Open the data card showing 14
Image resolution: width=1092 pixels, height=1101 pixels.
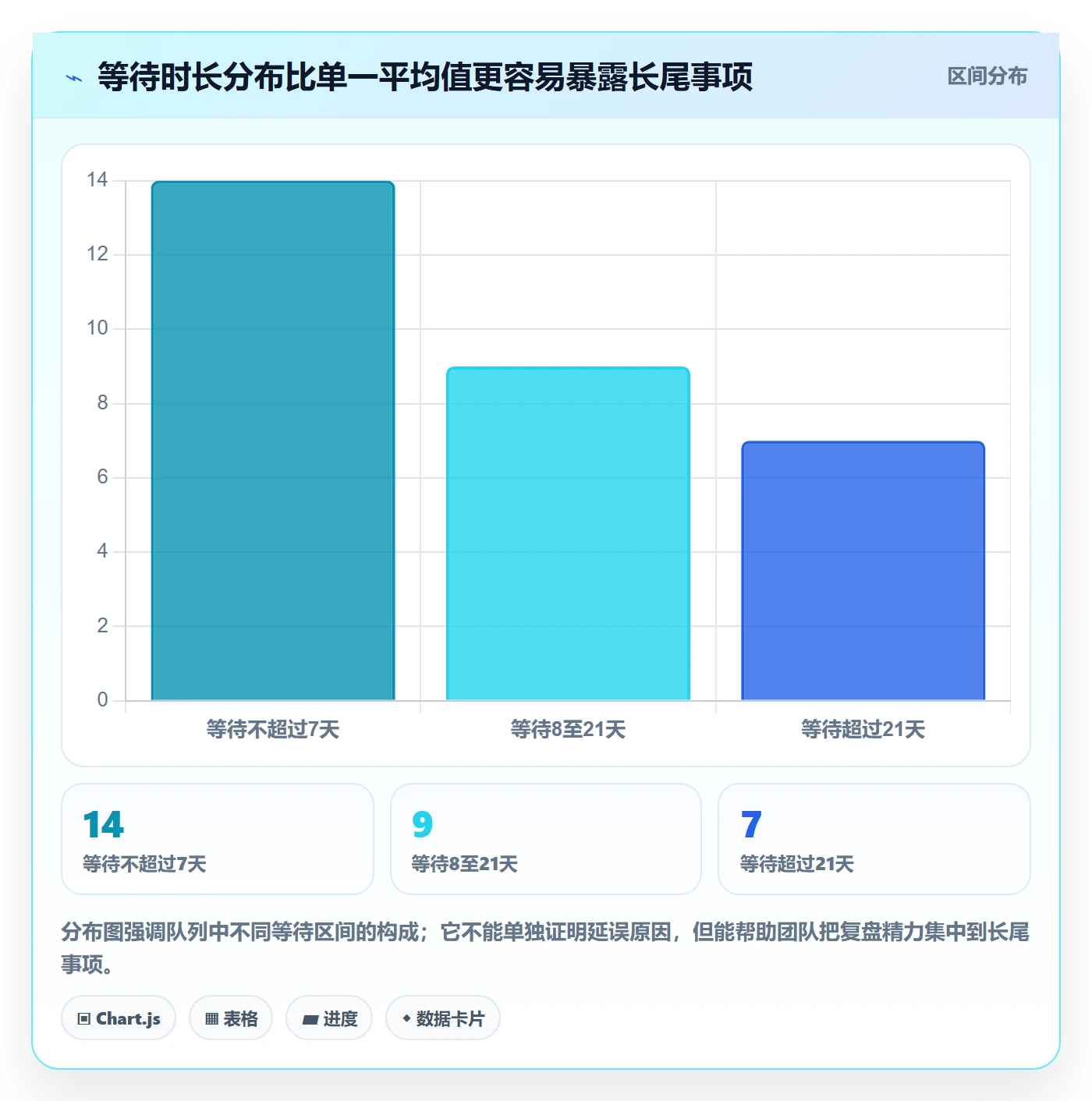point(218,839)
